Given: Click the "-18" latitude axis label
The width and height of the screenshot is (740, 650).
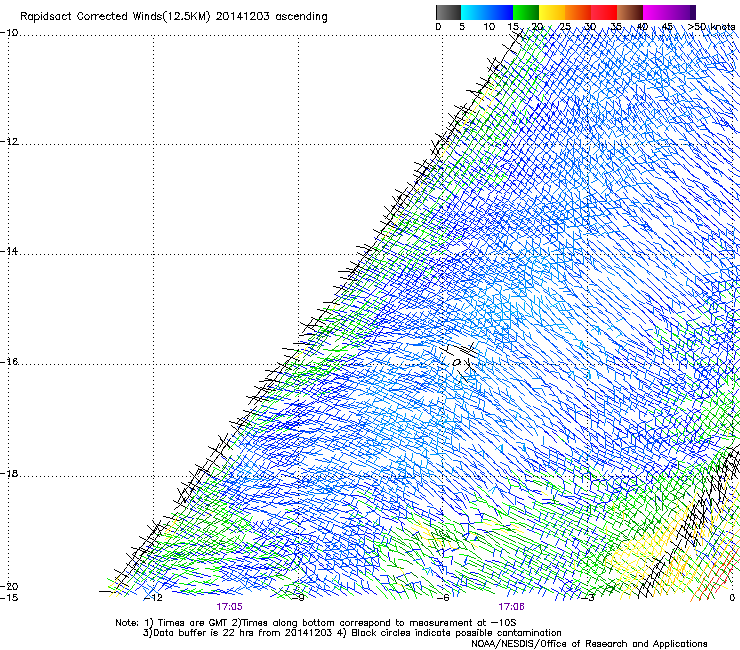Looking at the screenshot, I should pos(9,474).
